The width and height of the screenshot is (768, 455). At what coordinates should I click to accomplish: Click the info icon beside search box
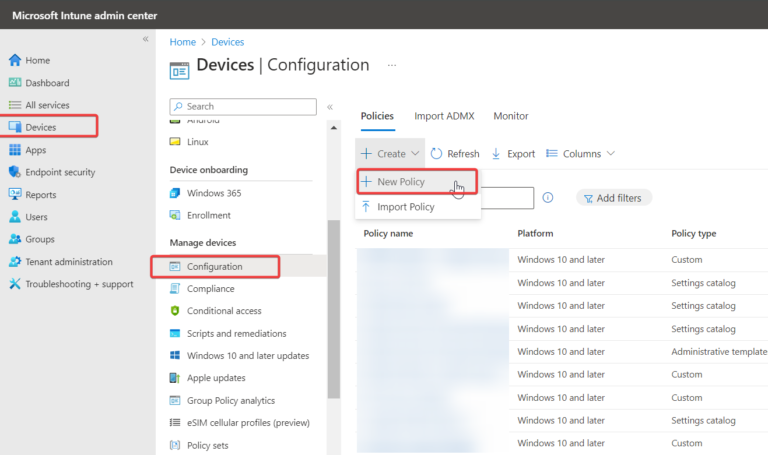(548, 198)
